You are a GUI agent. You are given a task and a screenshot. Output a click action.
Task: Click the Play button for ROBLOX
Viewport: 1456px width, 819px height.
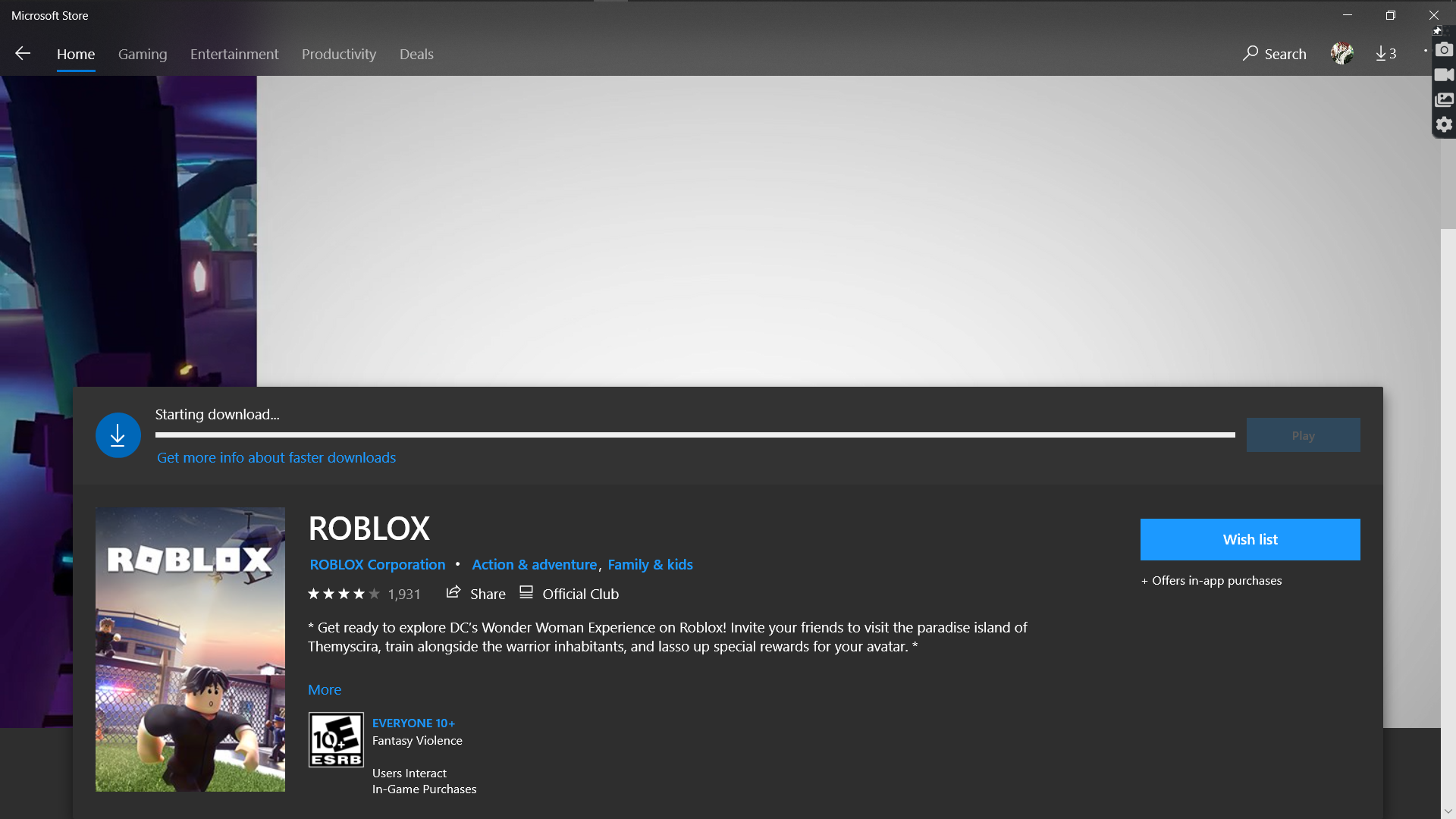tap(1303, 434)
